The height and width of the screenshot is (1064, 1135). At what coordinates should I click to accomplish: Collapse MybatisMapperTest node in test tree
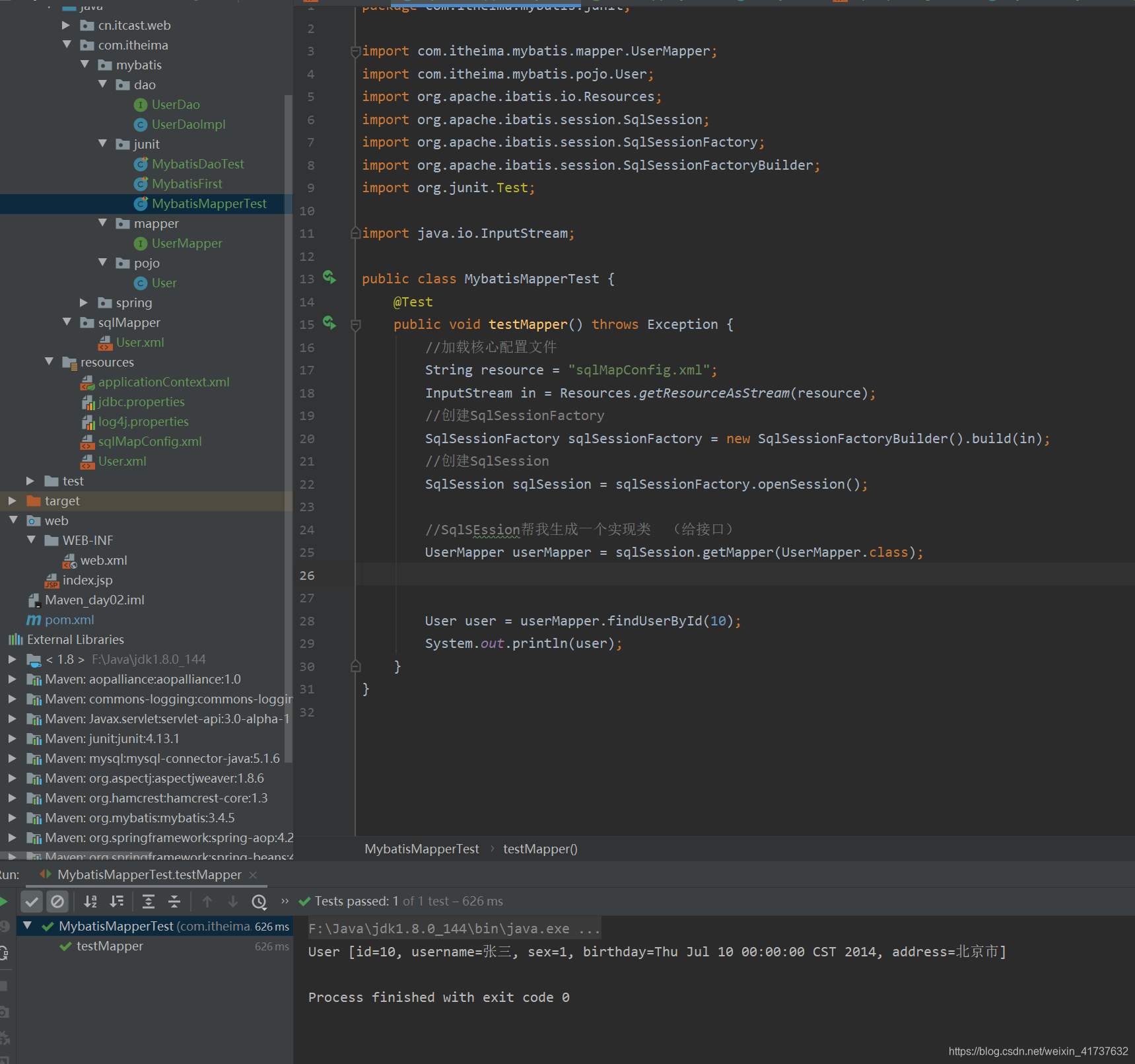point(27,925)
